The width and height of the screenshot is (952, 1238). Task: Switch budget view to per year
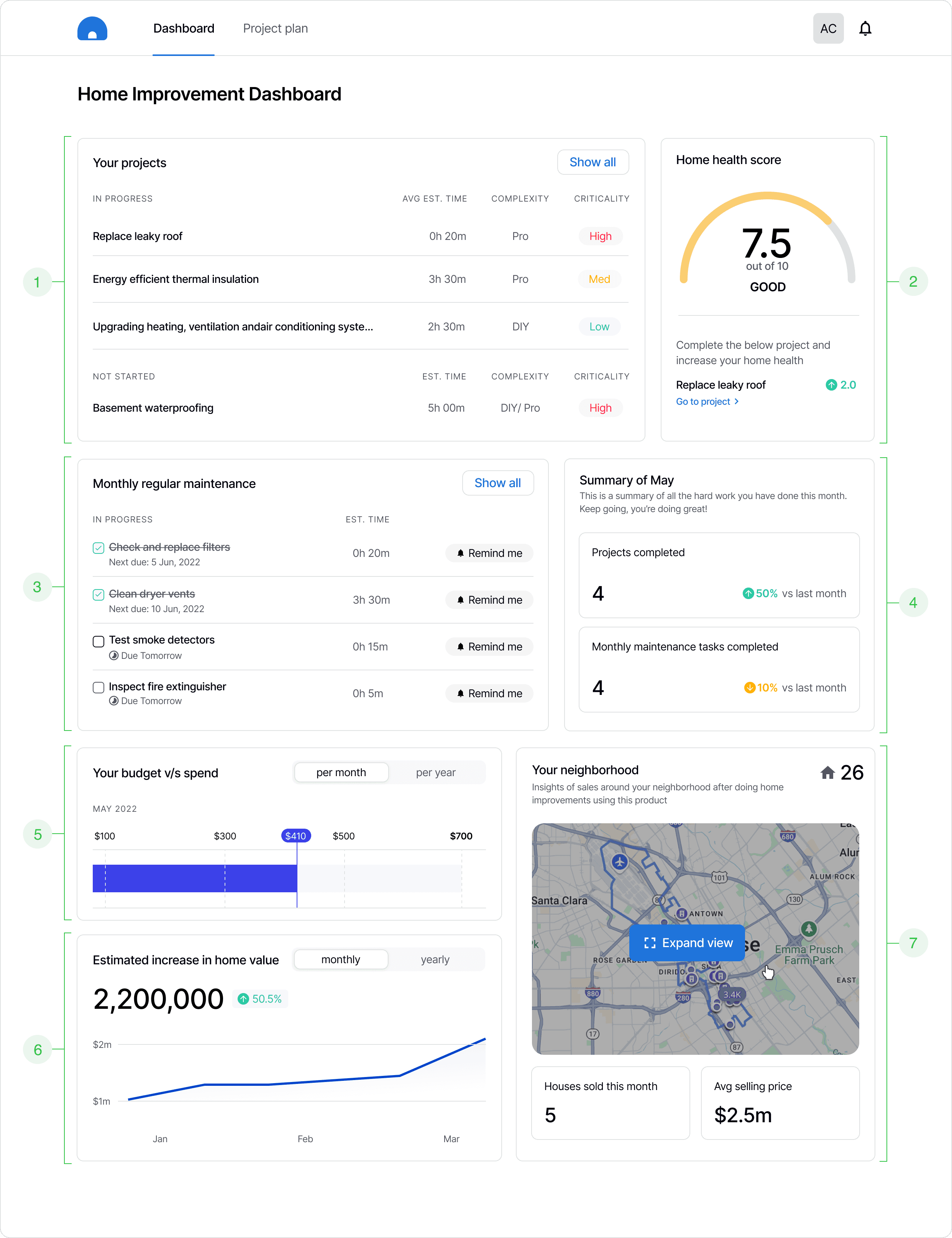tap(435, 772)
